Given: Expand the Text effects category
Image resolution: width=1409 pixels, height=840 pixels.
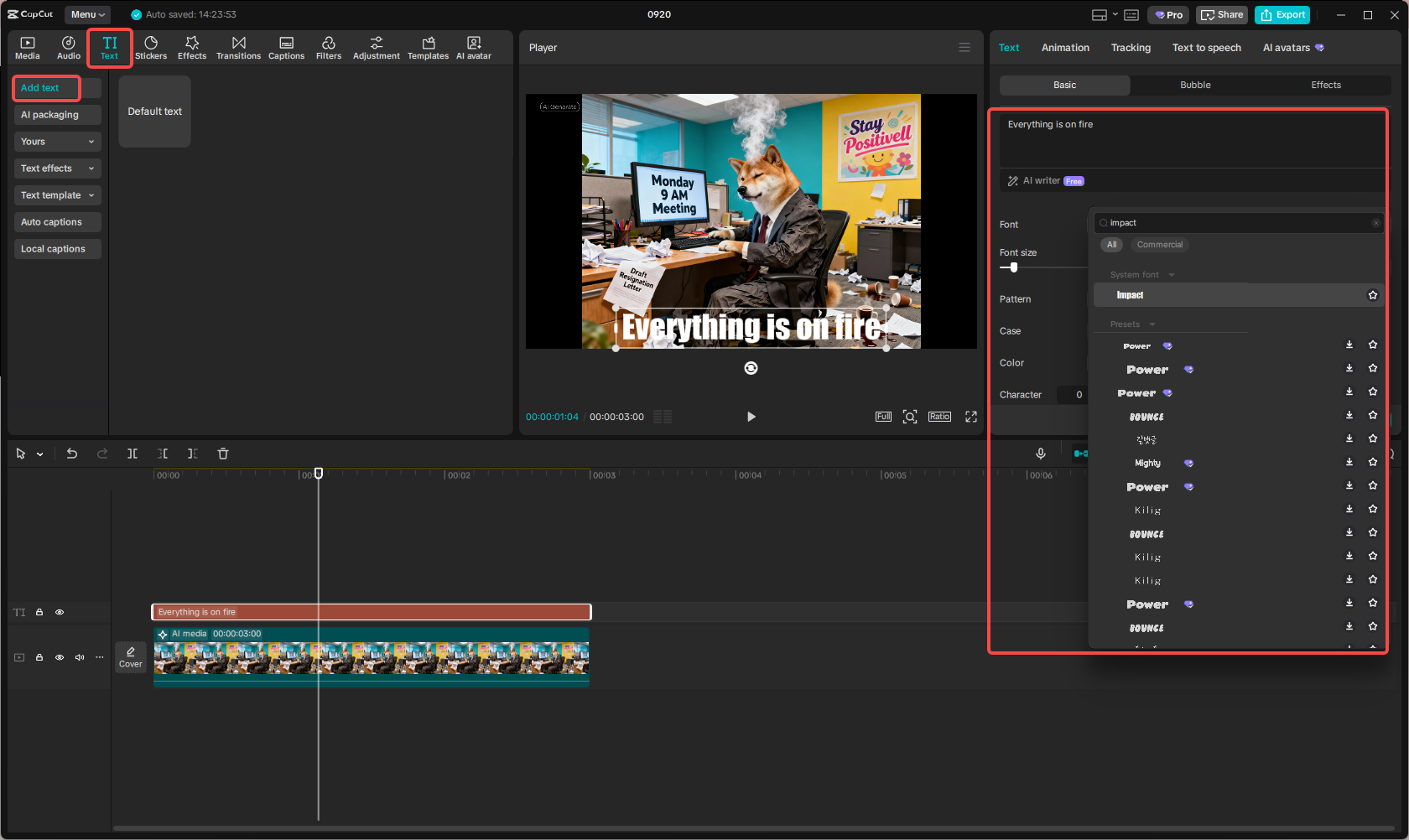Looking at the screenshot, I should (x=57, y=169).
